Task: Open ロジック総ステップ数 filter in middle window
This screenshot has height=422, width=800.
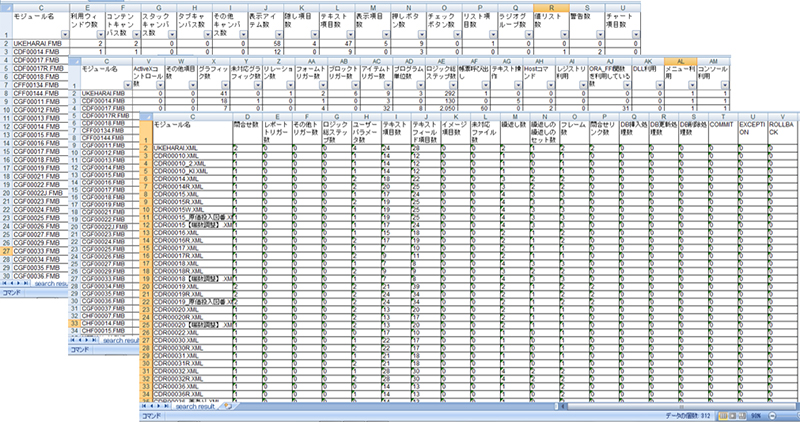Action: (x=454, y=85)
